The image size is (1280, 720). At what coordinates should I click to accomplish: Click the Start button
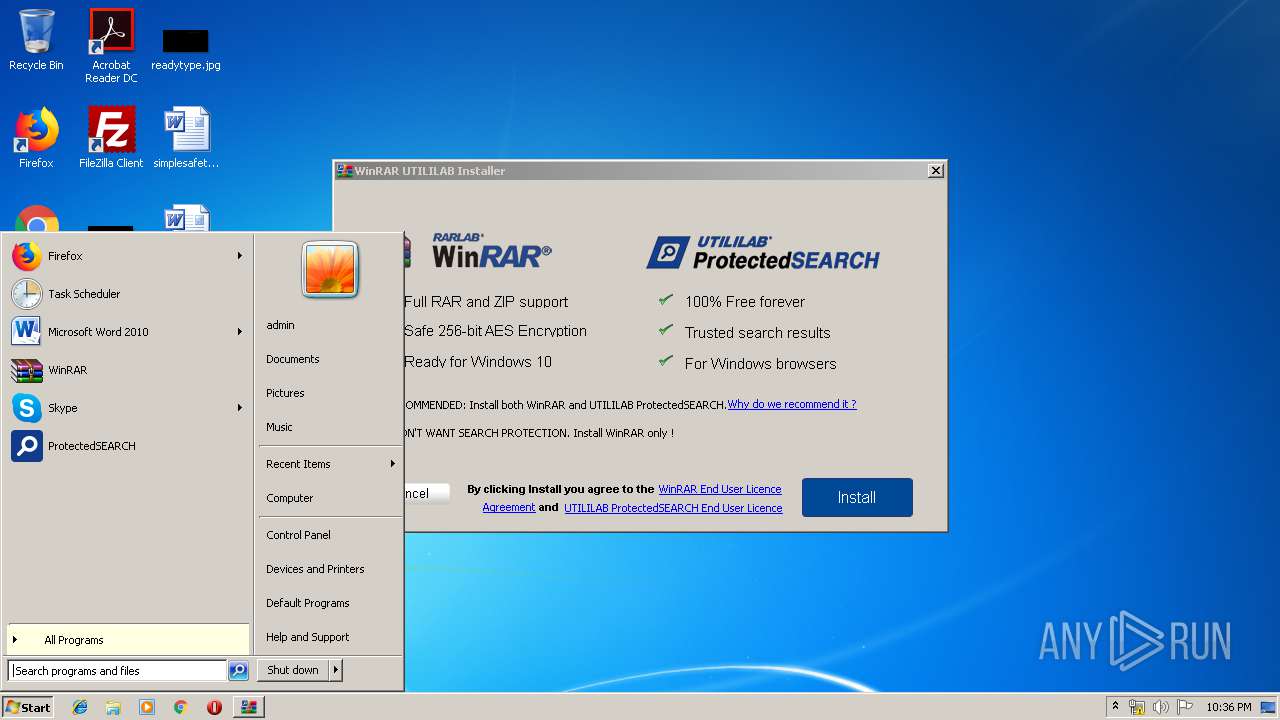(28, 707)
